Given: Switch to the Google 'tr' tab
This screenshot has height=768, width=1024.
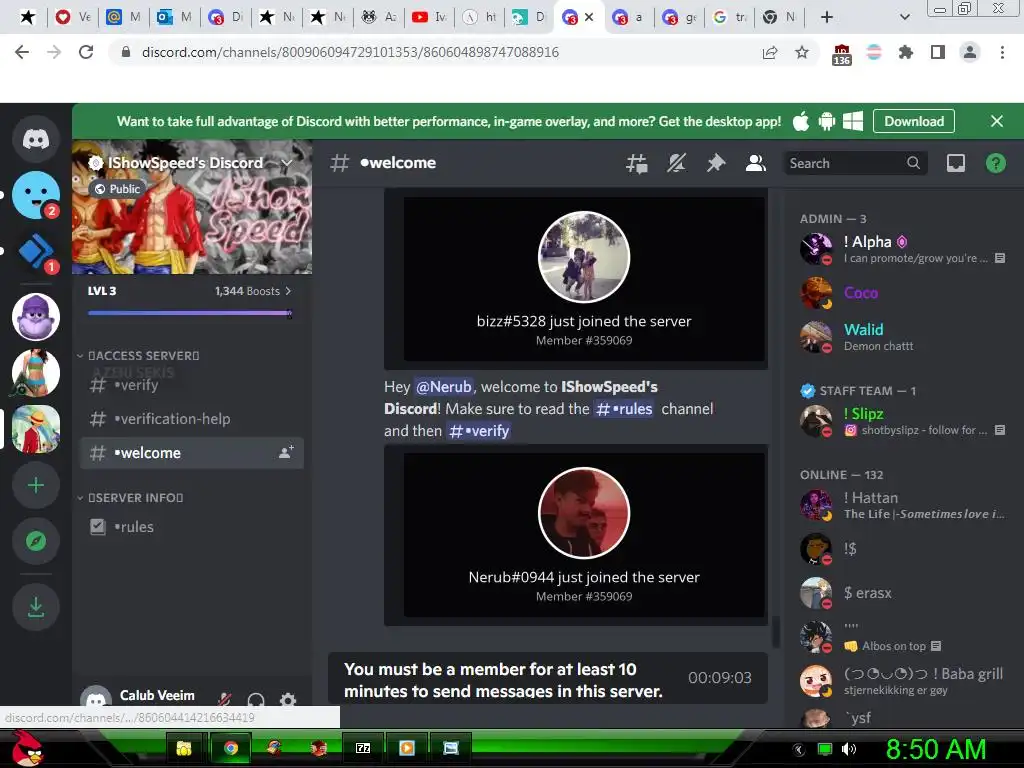Looking at the screenshot, I should coord(729,17).
